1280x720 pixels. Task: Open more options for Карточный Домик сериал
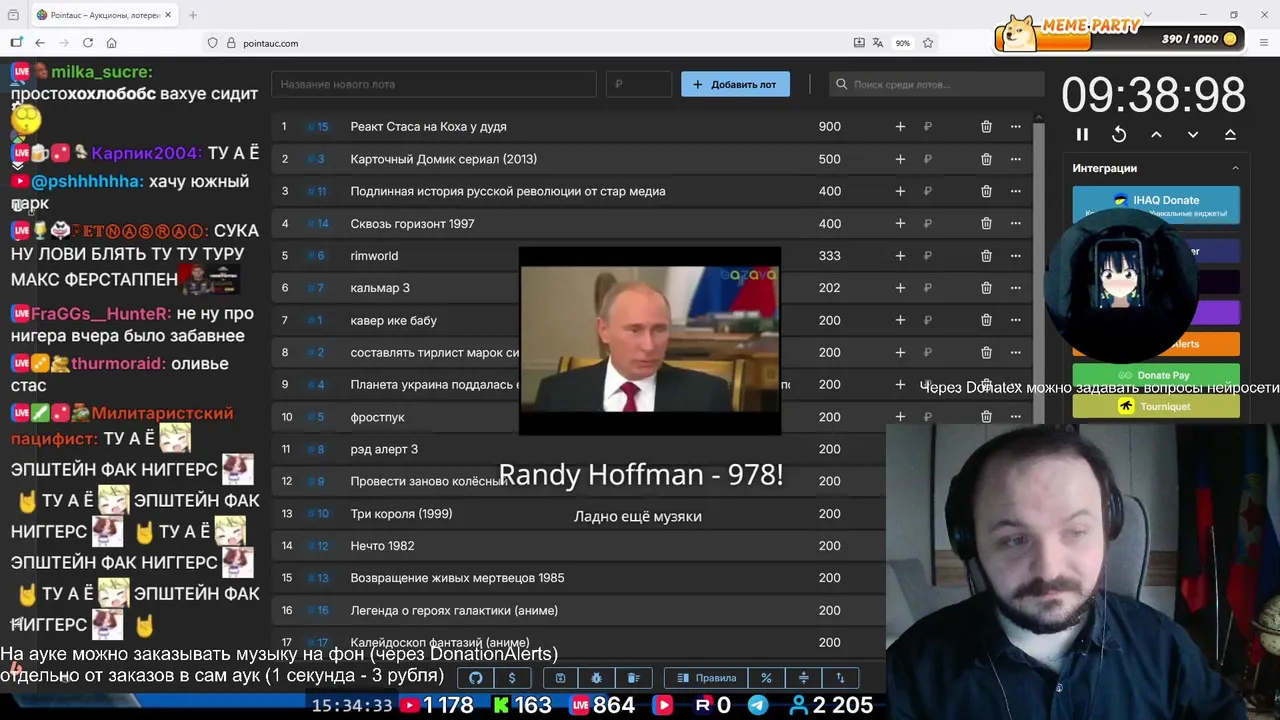(1015, 159)
